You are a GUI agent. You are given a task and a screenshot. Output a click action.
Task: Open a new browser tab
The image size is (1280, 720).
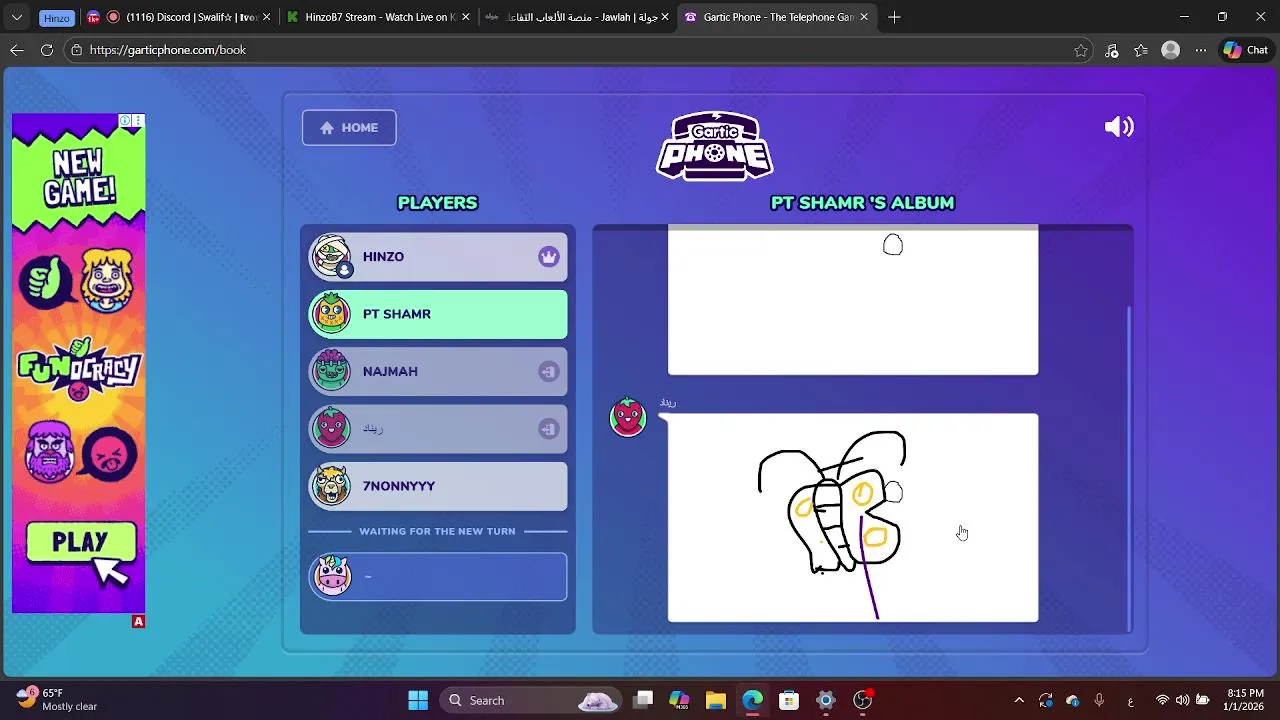click(x=894, y=17)
